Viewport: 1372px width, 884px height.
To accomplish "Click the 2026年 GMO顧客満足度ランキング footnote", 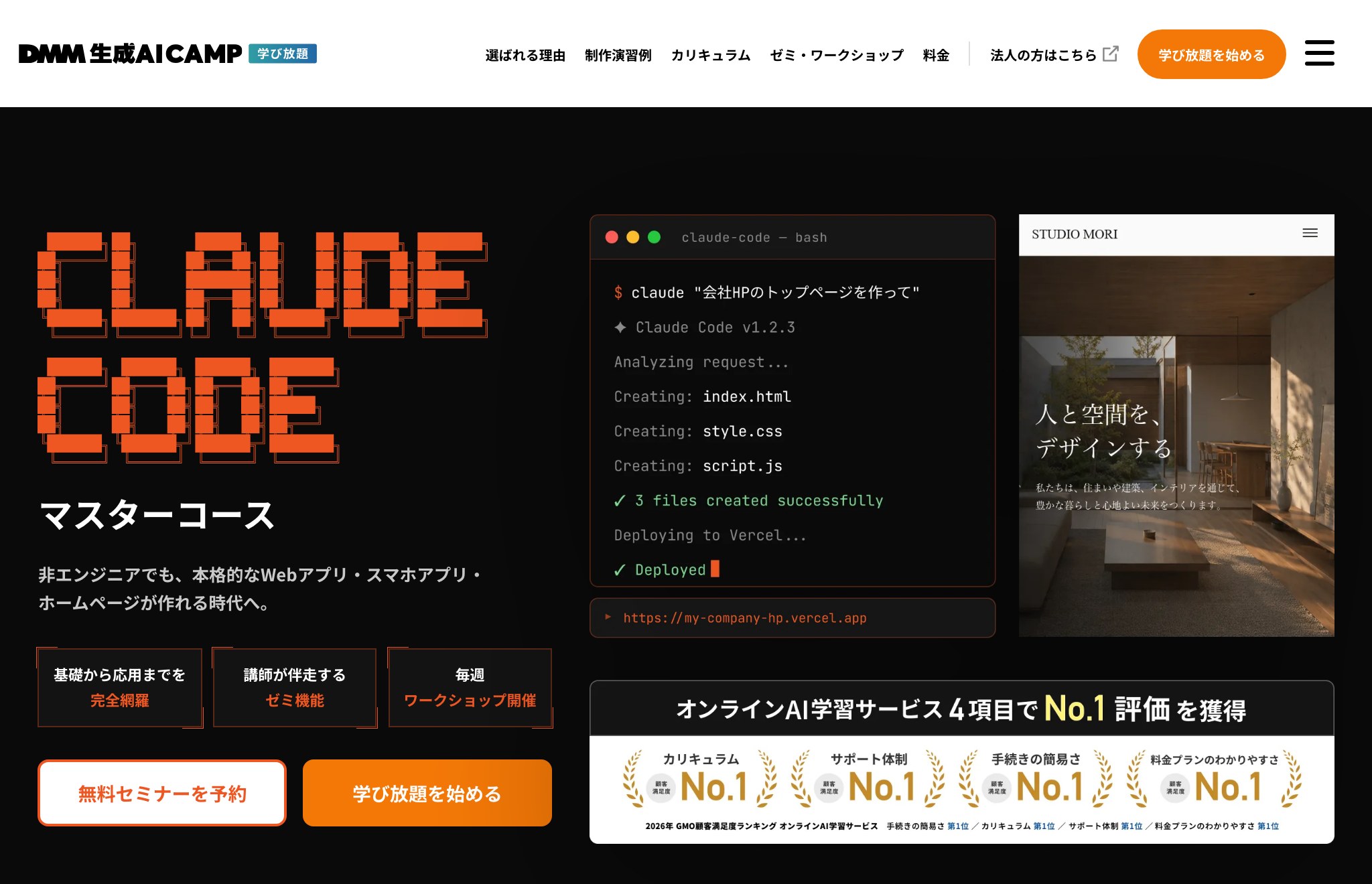I will click(962, 826).
